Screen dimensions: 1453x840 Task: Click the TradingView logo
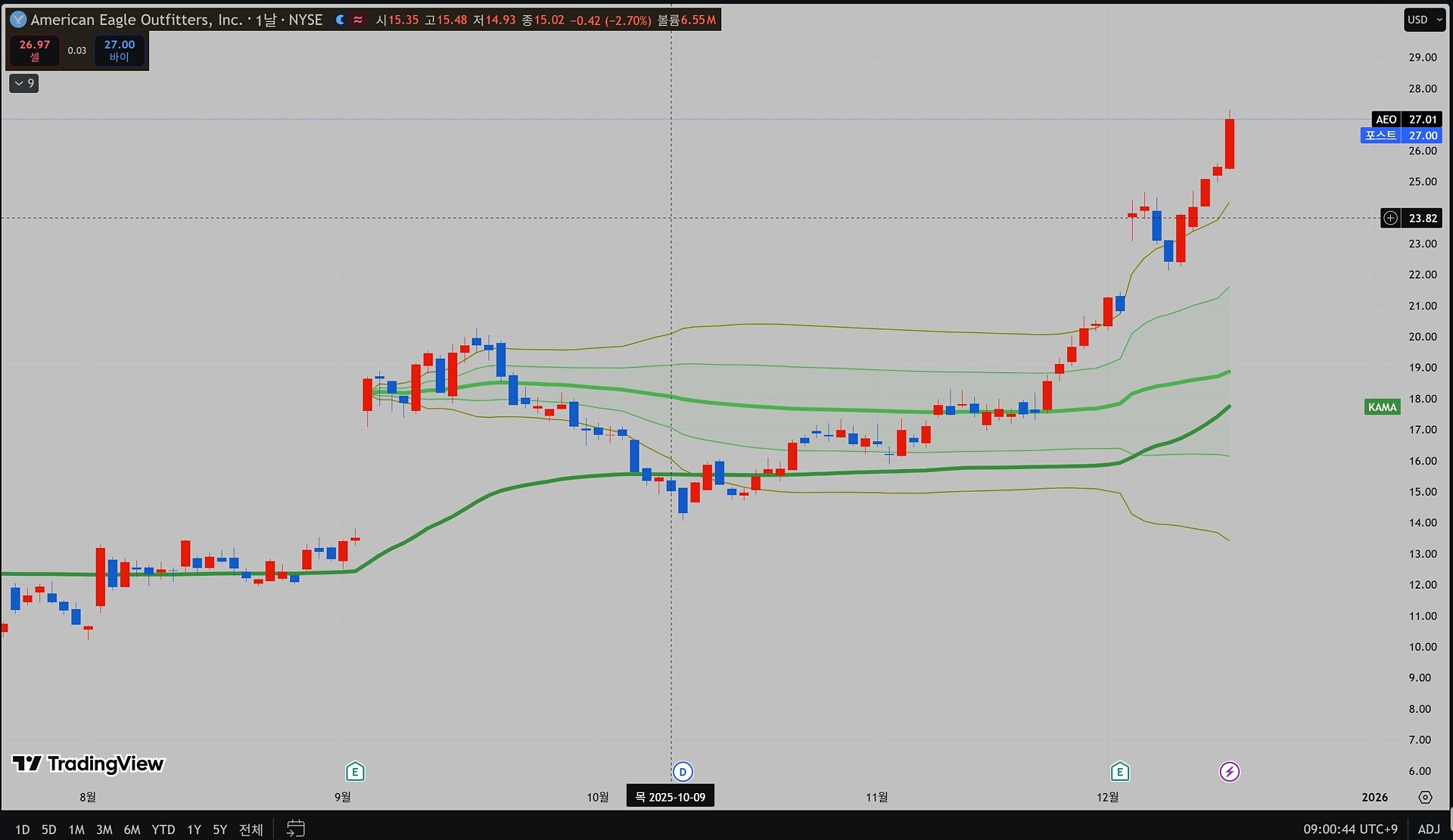tap(89, 764)
